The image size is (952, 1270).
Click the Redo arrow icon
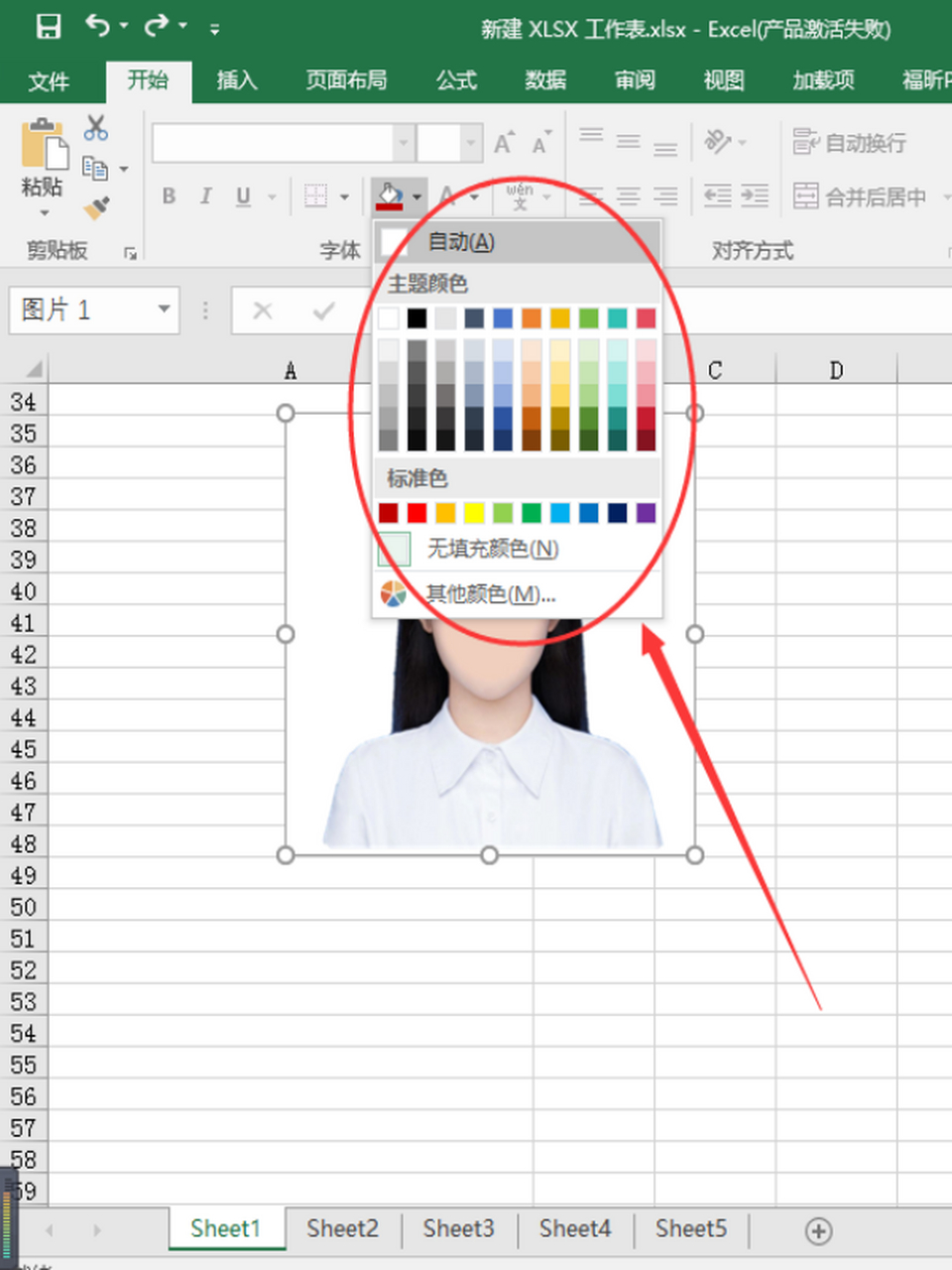157,25
